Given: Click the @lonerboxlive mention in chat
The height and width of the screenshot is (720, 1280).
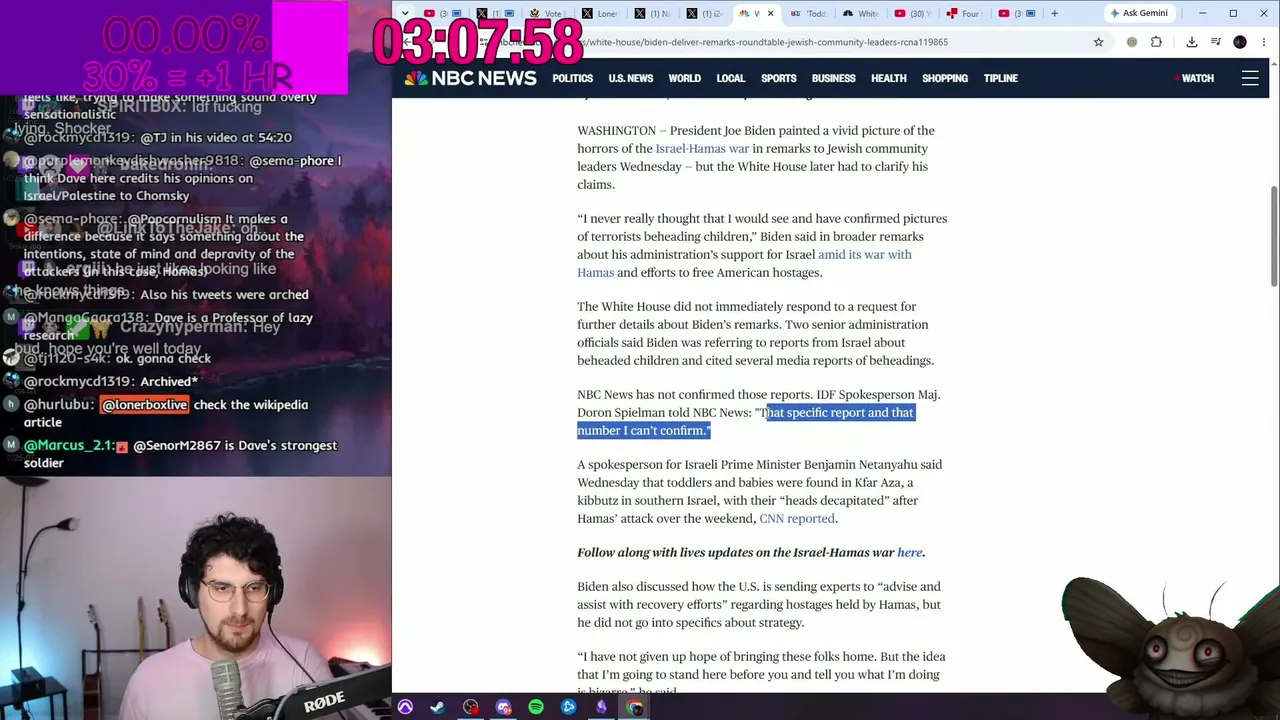Looking at the screenshot, I should click(x=145, y=405).
